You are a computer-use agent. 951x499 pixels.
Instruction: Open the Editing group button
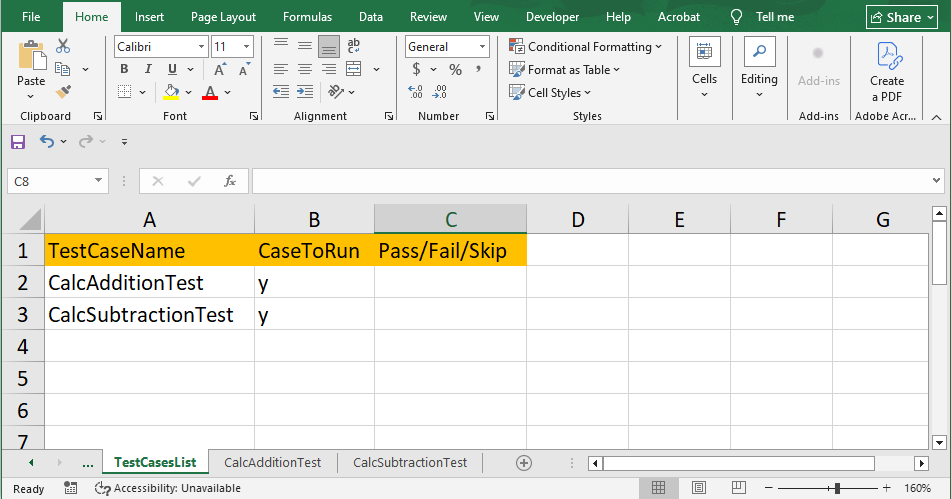point(759,69)
